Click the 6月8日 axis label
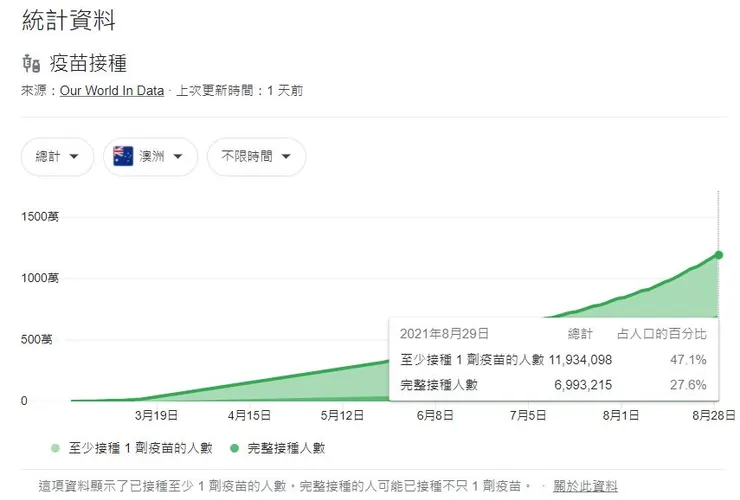The height and width of the screenshot is (500, 740). coord(435,415)
